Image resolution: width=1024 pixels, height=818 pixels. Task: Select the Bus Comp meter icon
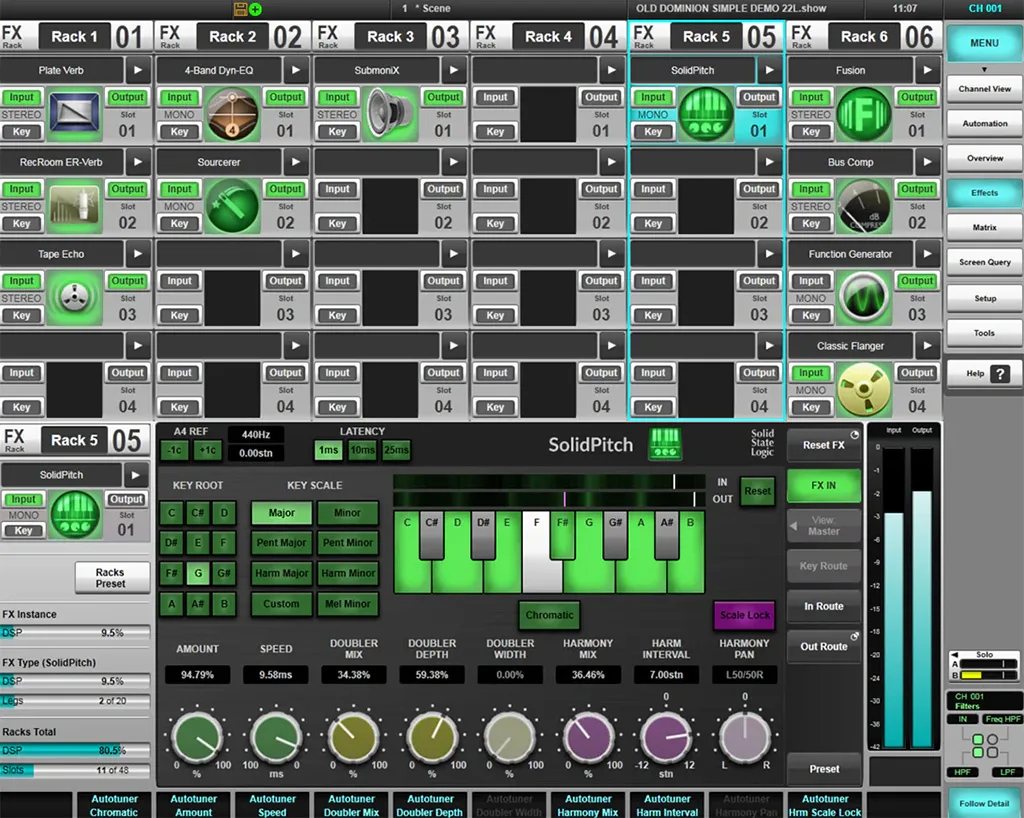click(863, 206)
